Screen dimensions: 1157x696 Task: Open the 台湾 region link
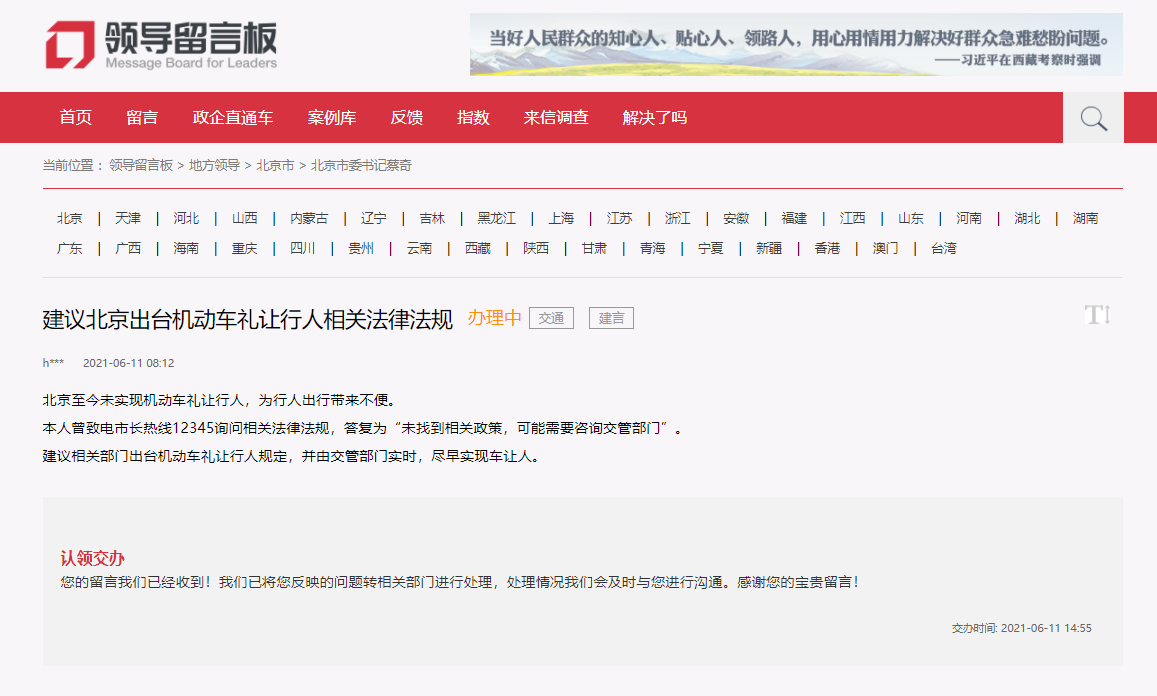click(x=943, y=247)
